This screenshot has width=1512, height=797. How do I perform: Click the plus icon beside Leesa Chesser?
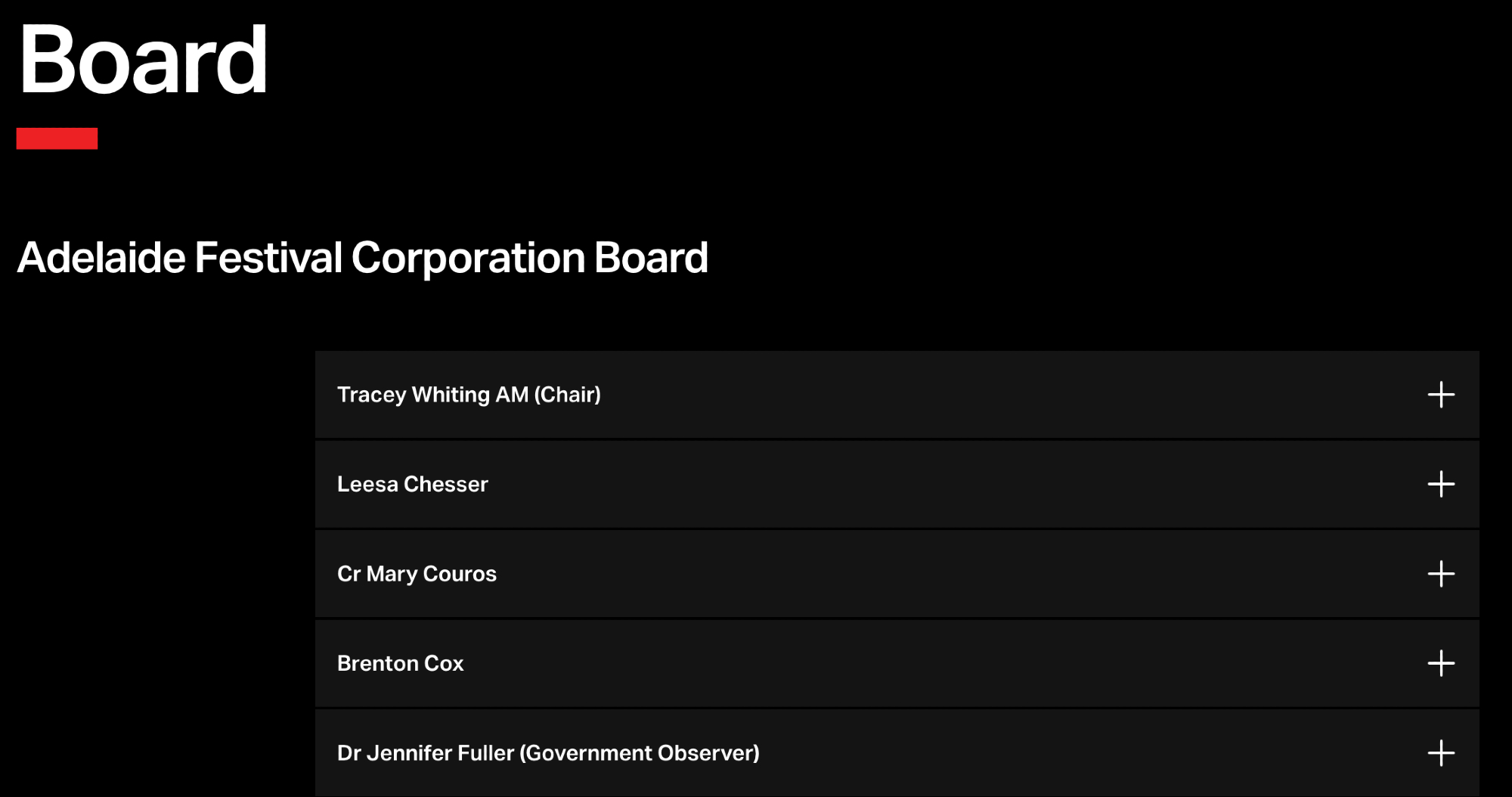point(1441,484)
